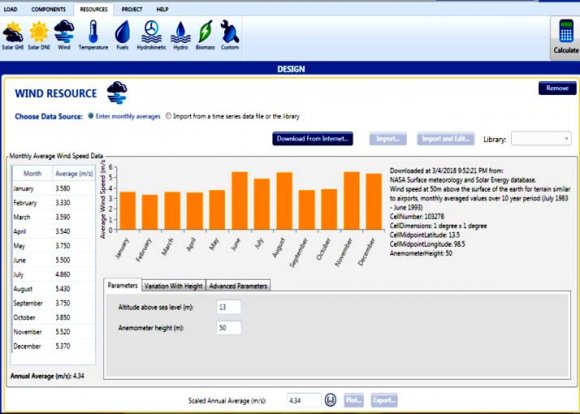
Task: Switch to Variation With Height tab
Action: click(173, 286)
